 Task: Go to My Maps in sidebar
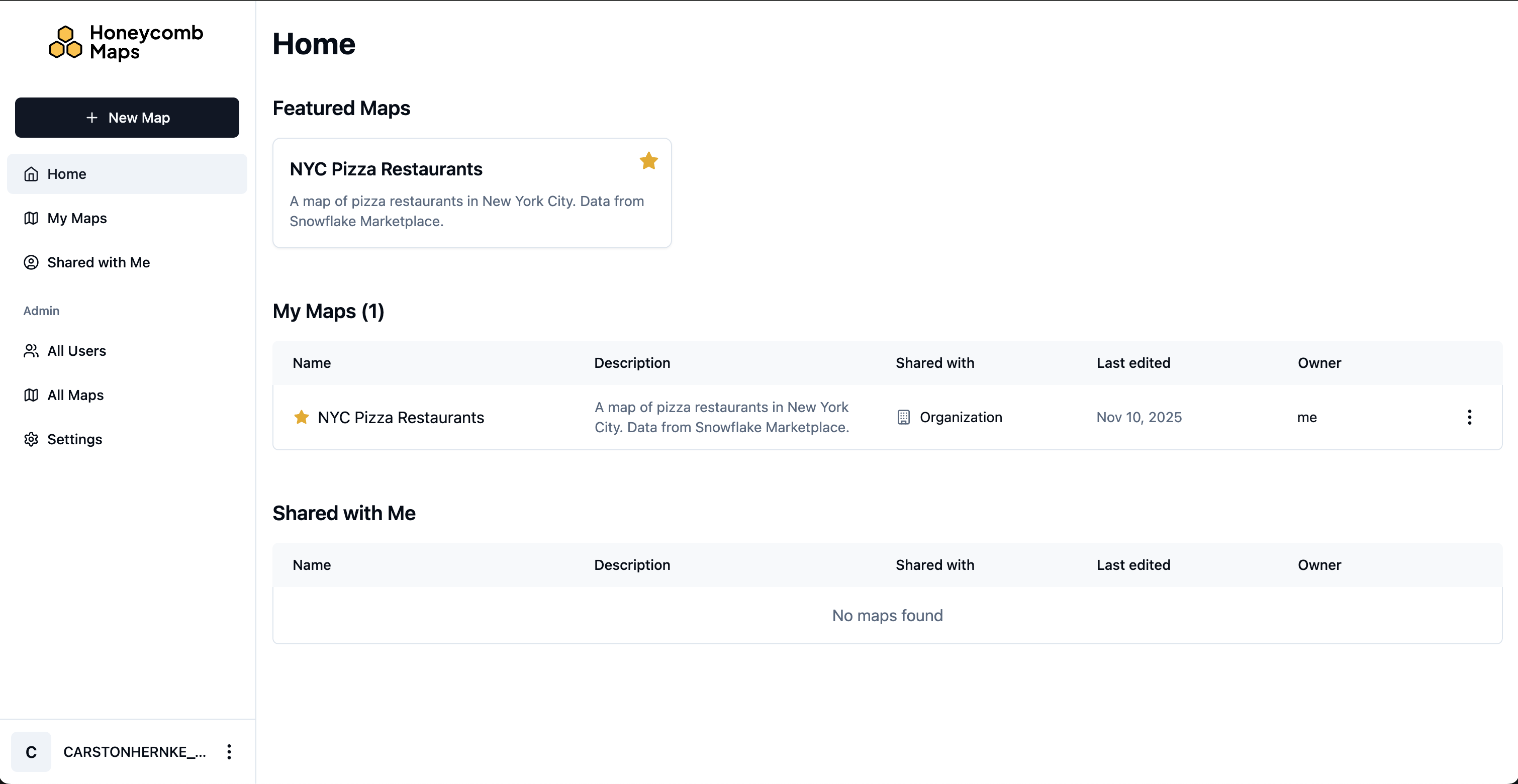pyautogui.click(x=77, y=218)
